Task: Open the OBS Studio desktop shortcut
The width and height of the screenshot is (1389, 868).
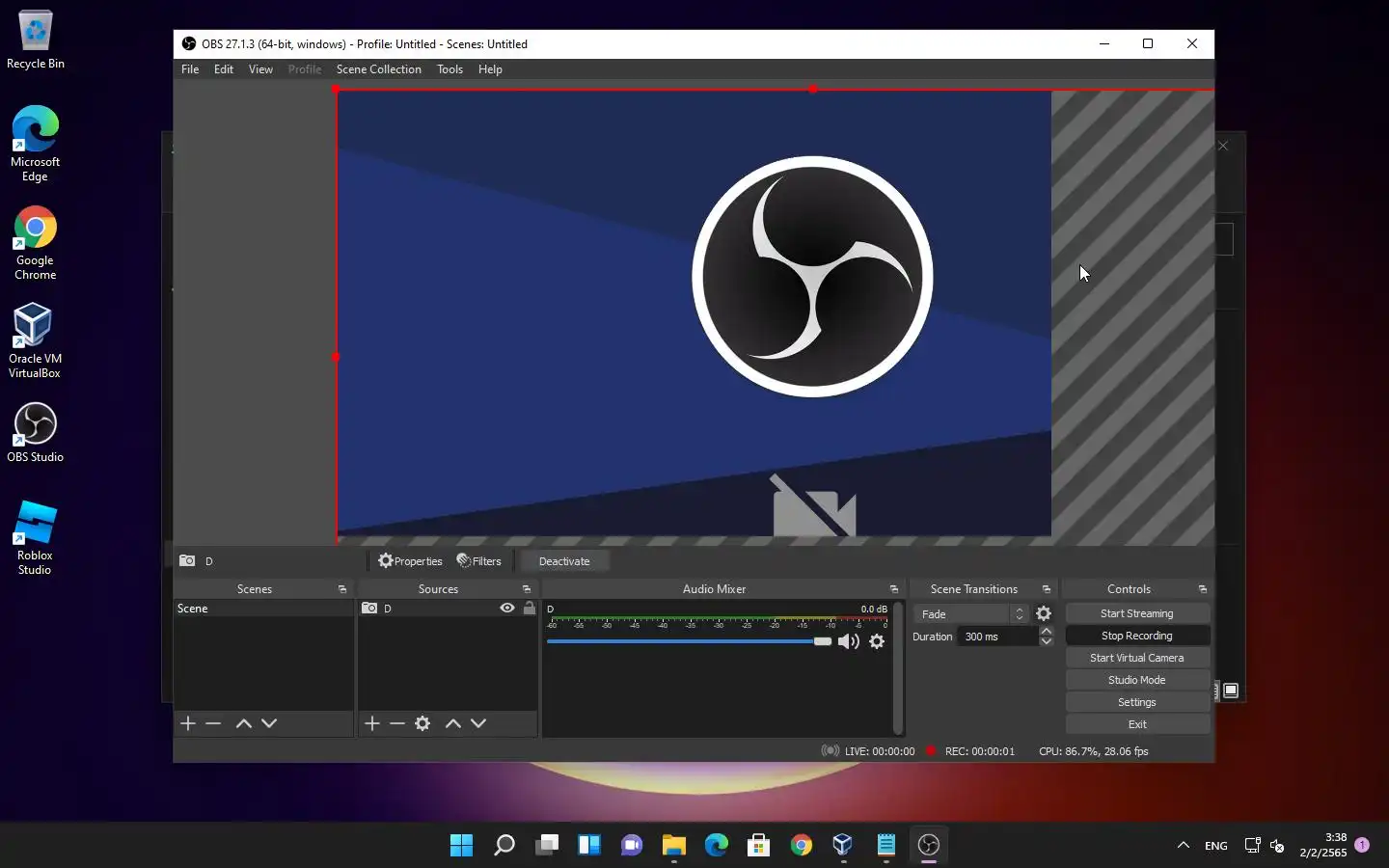Action: point(35,433)
